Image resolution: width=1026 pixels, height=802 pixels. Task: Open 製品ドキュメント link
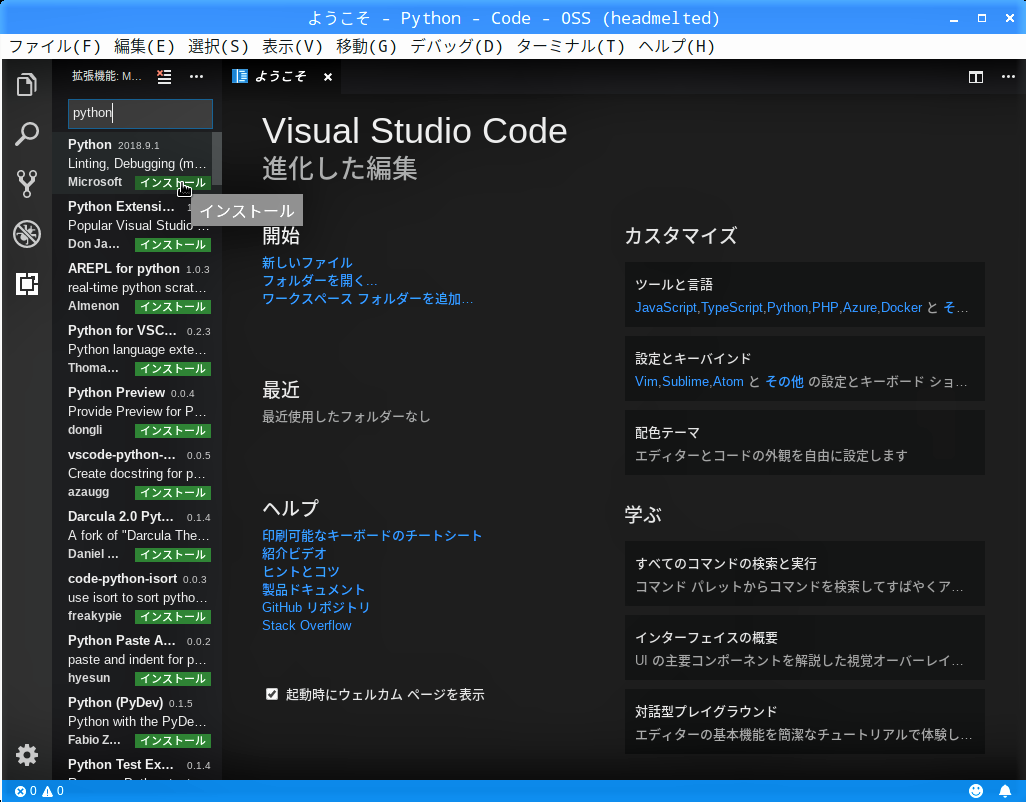(313, 589)
